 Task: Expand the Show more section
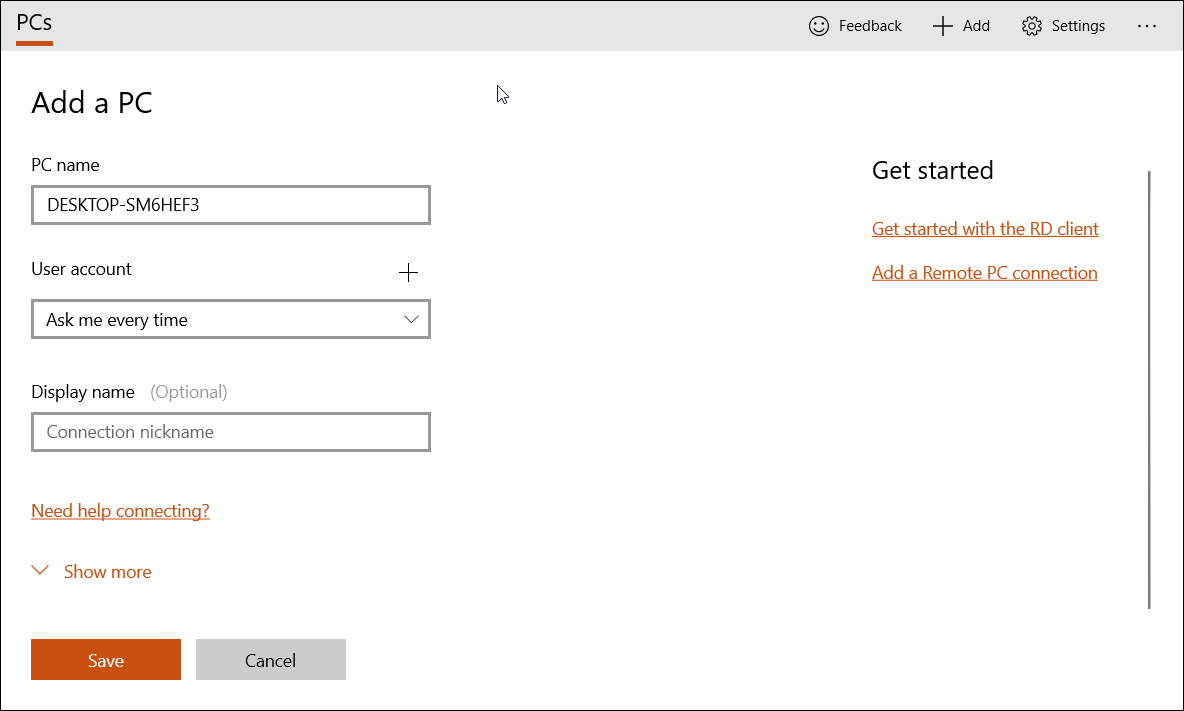coord(107,571)
